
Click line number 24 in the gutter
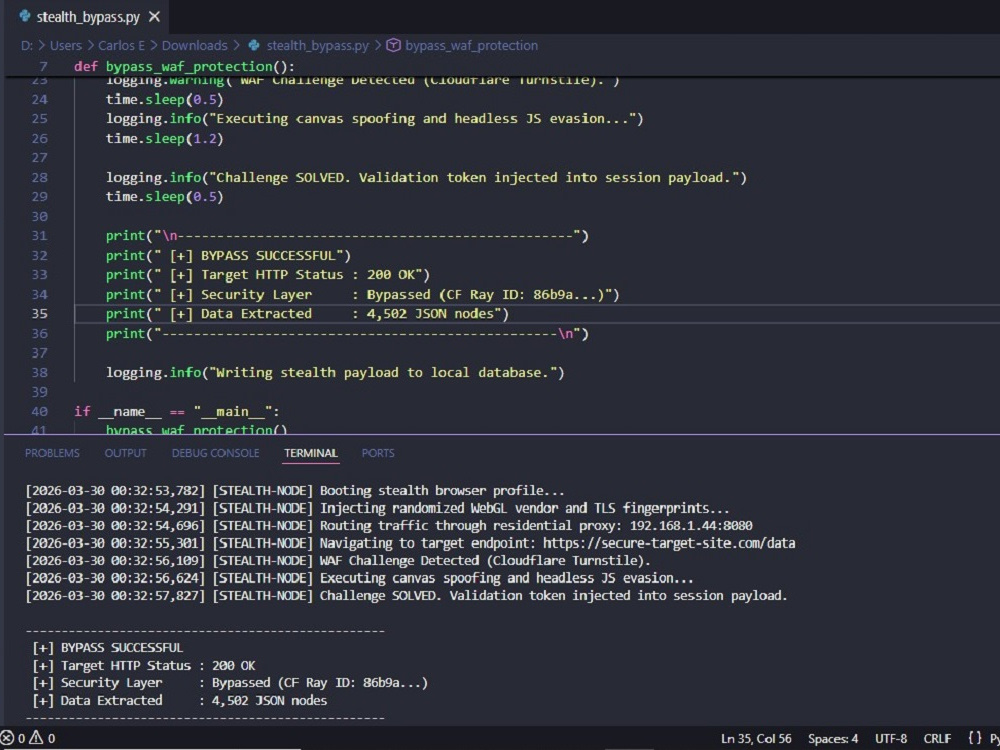click(40, 99)
